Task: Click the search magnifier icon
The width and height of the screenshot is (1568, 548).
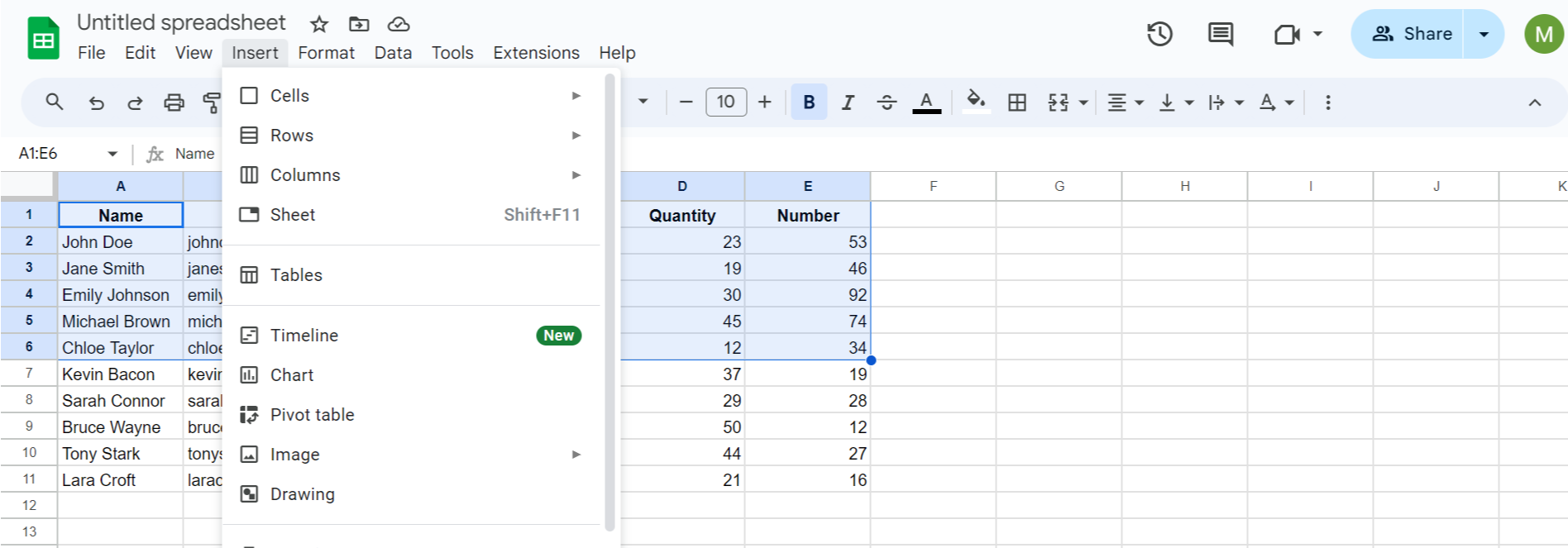Action: [x=55, y=102]
